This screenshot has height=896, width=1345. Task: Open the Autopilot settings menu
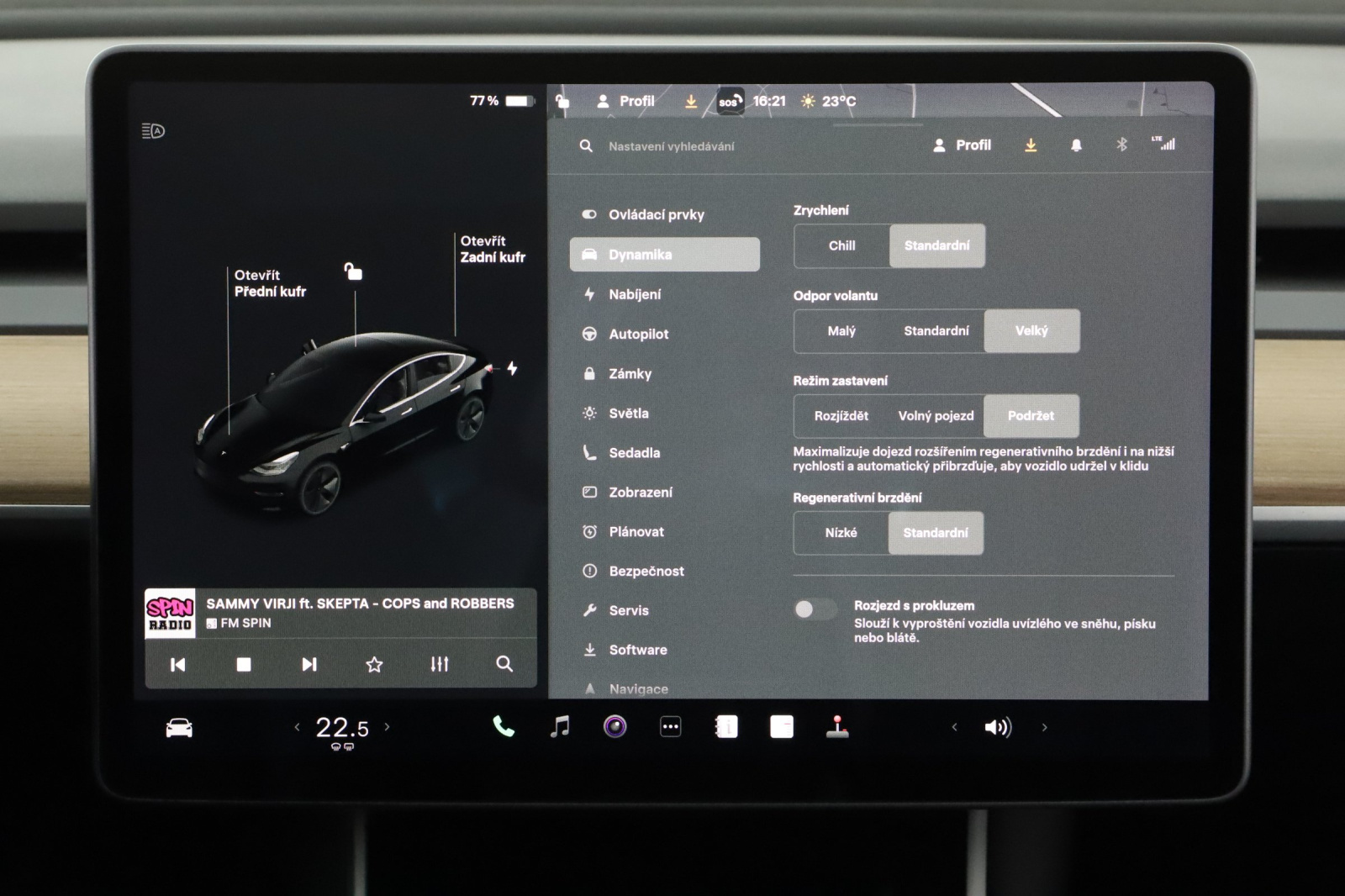[638, 335]
